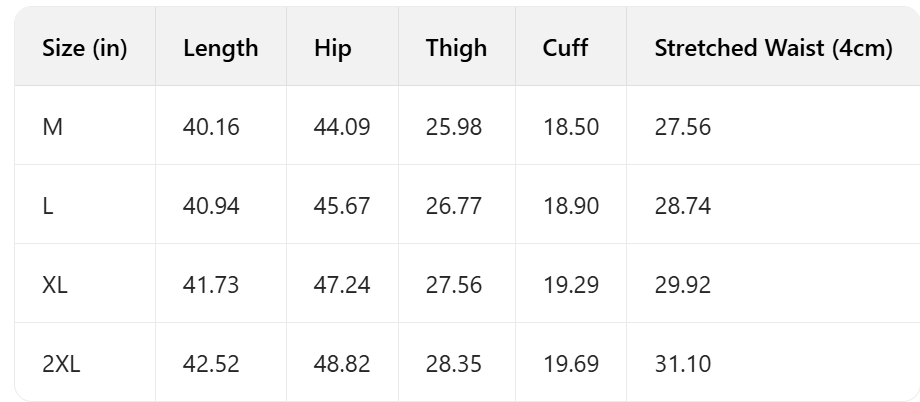The width and height of the screenshot is (920, 402).
Task: Click the Size (in) column header
Action: pyautogui.click(x=85, y=48)
